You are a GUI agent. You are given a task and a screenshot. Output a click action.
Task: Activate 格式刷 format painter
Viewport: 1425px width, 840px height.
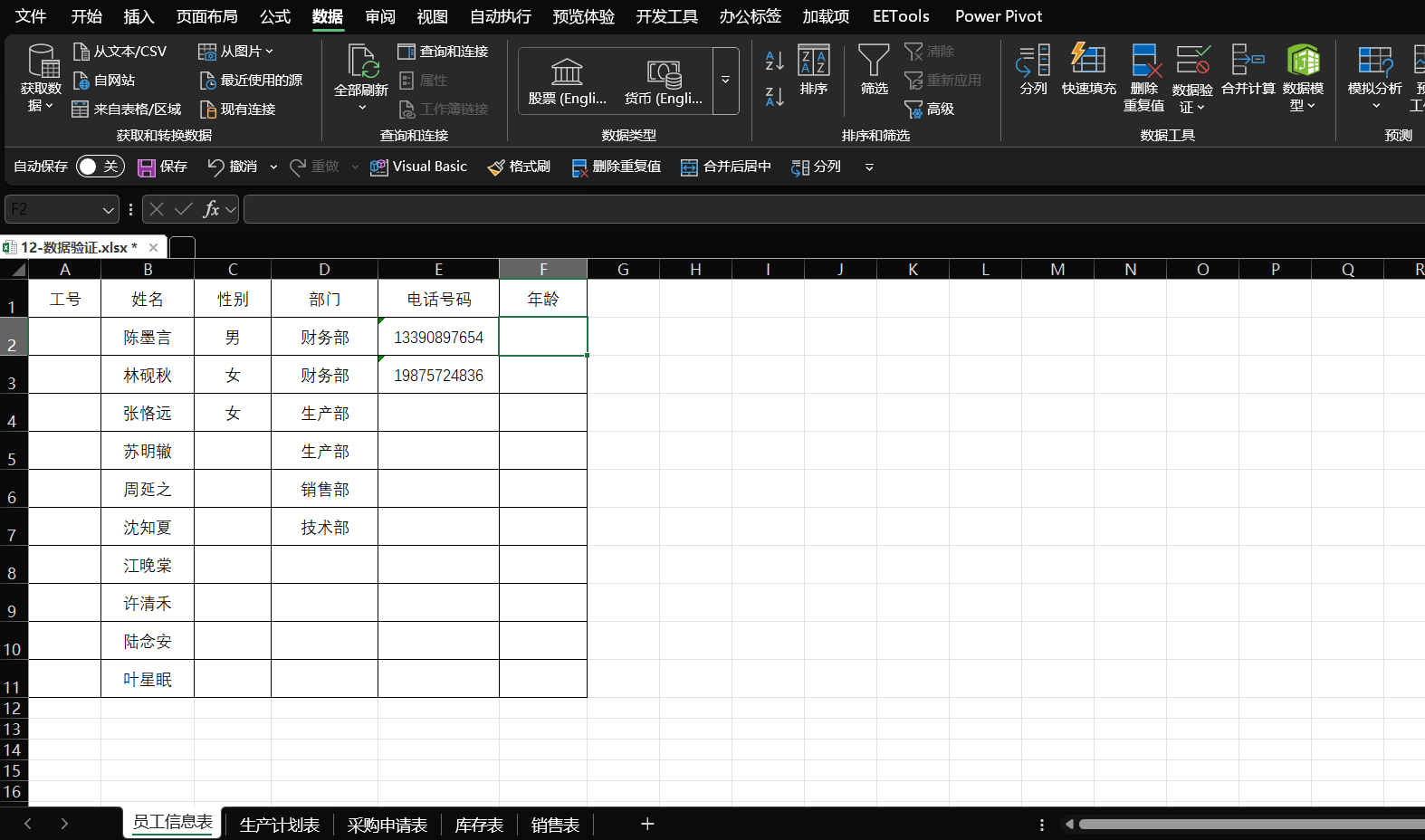[519, 167]
